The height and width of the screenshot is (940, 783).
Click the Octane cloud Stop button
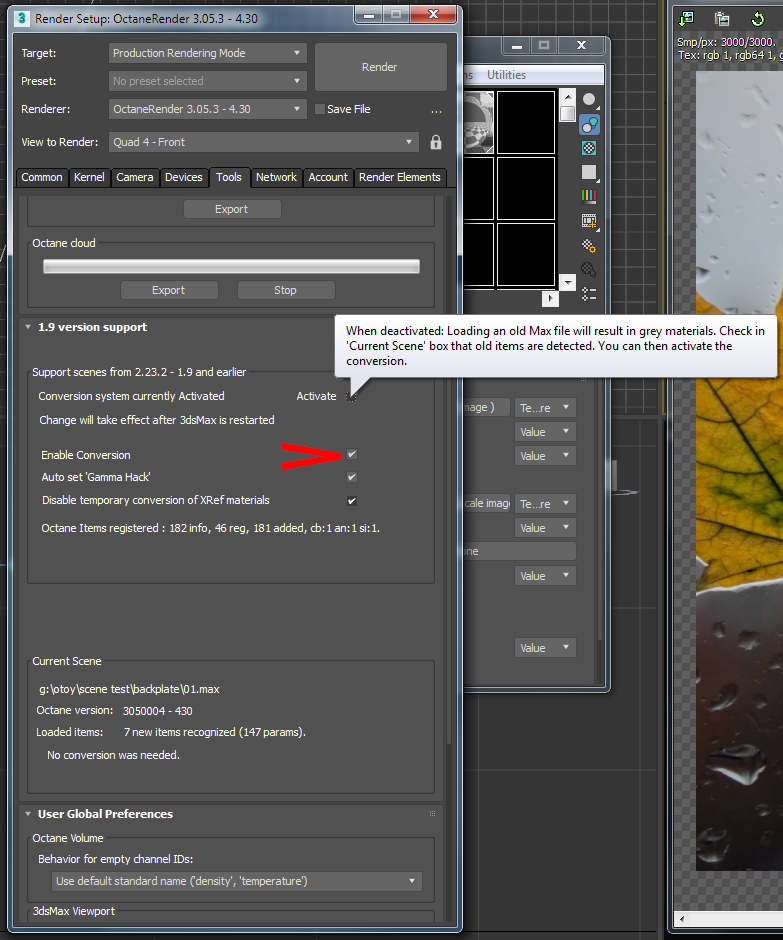tap(285, 290)
